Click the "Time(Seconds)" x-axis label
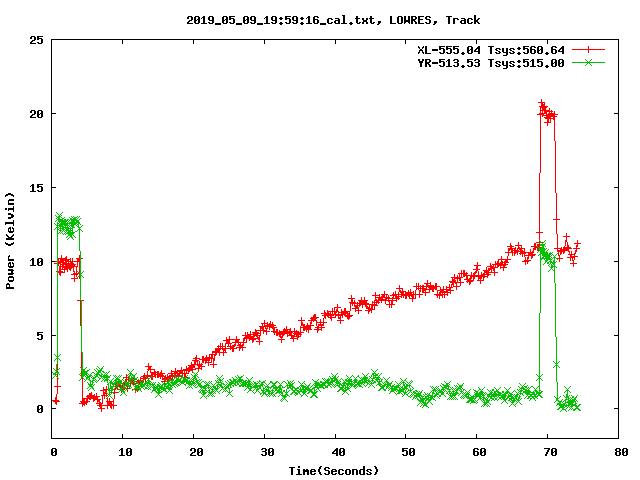This screenshot has width=640, height=480. 333,471
